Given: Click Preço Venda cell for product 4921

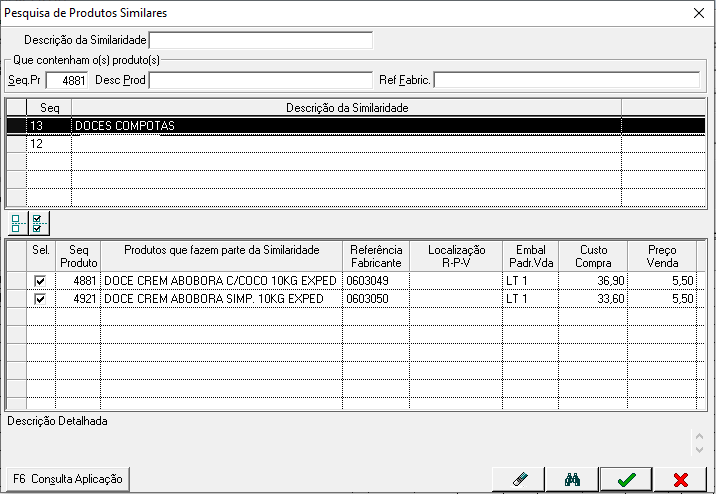Looking at the screenshot, I should [662, 299].
